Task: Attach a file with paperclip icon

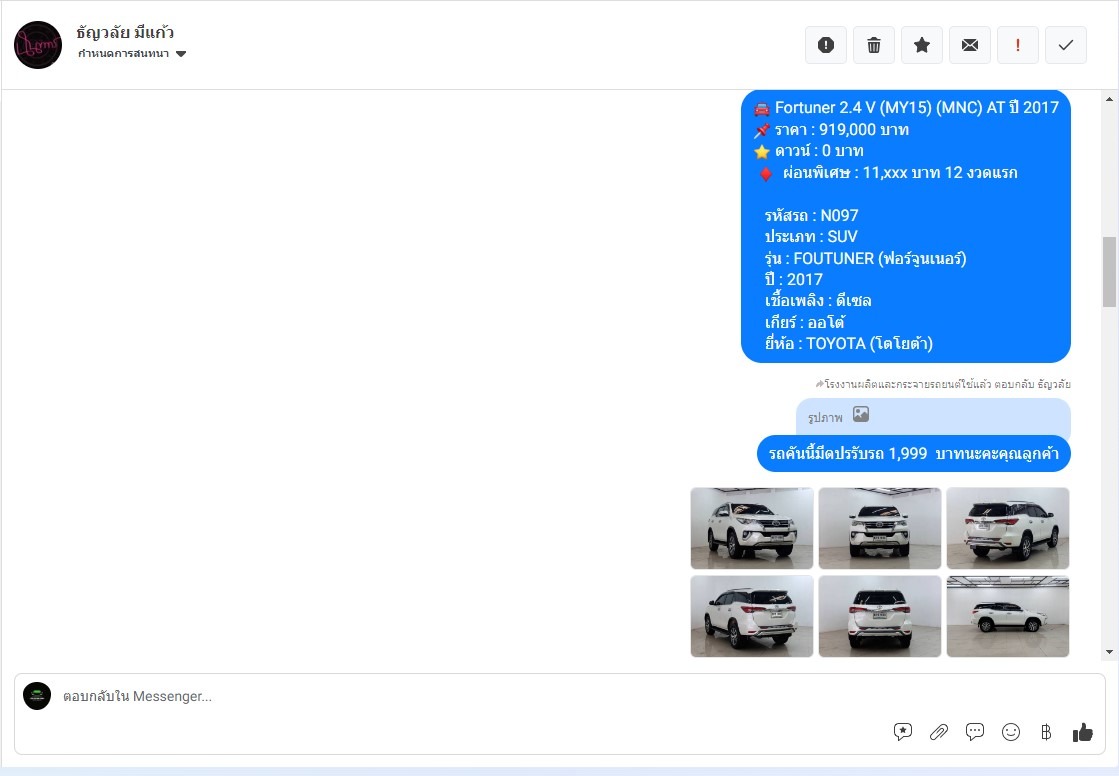Action: click(x=938, y=732)
